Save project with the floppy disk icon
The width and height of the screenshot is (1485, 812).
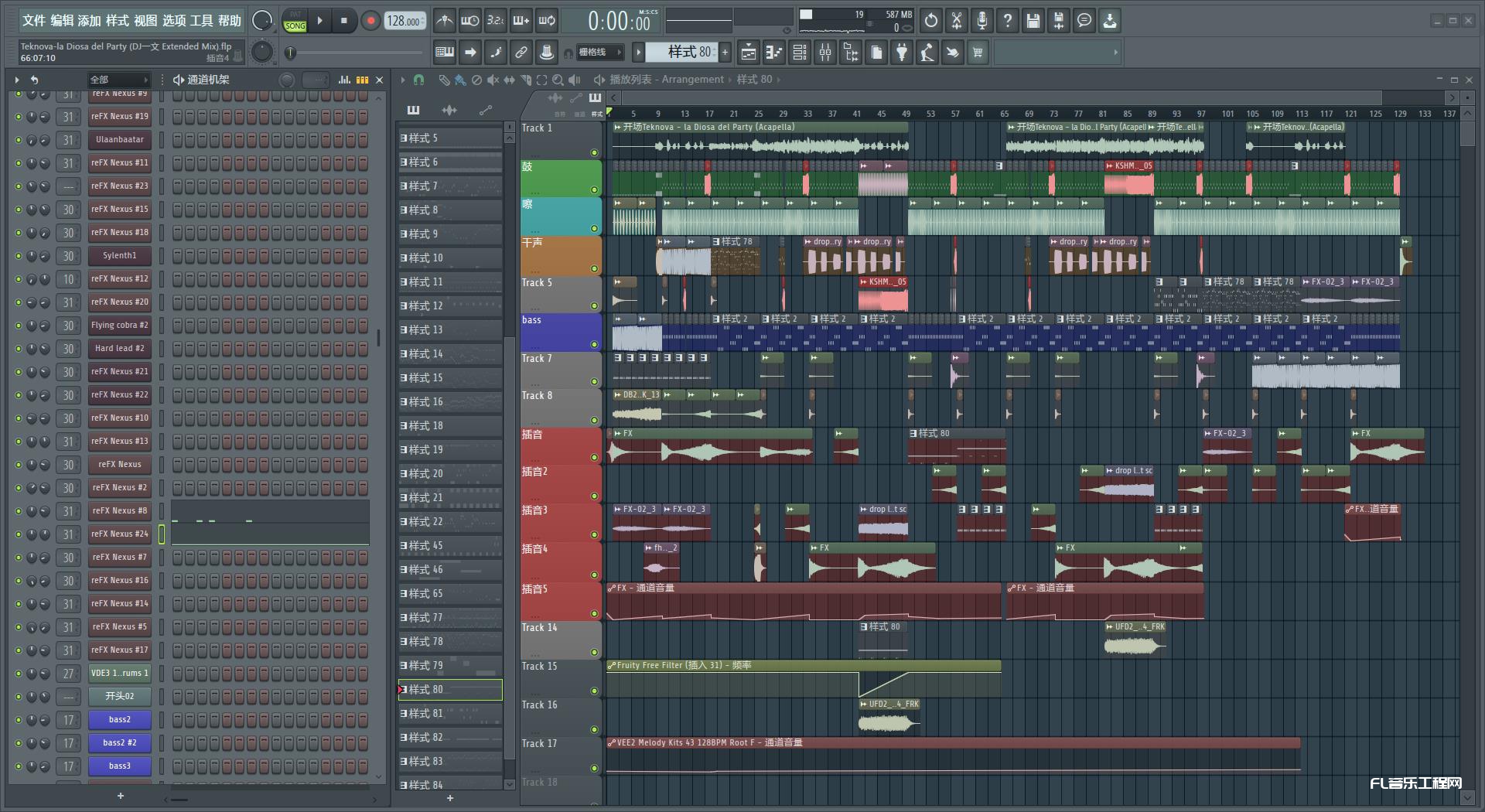tap(1033, 21)
